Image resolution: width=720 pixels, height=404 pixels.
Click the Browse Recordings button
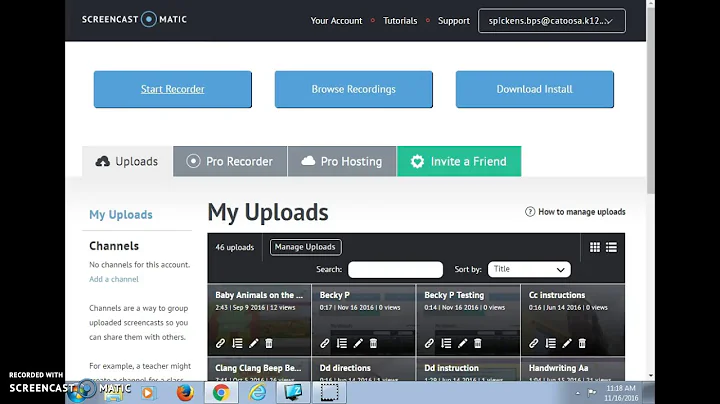click(354, 89)
